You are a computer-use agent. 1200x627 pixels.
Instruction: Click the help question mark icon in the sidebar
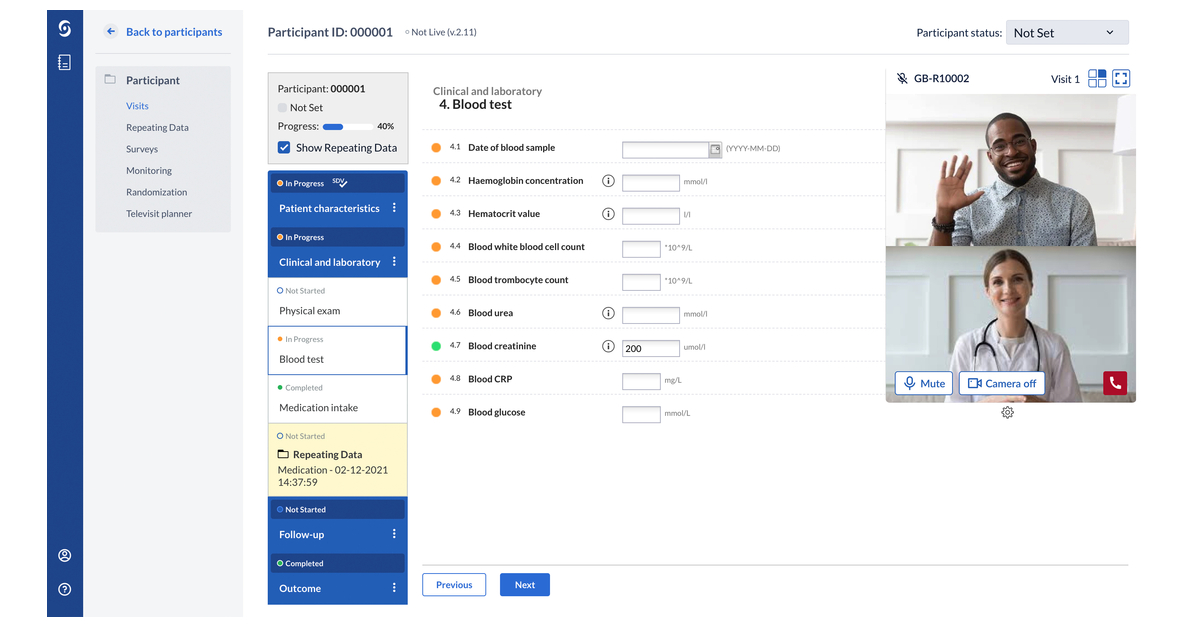coord(64,590)
